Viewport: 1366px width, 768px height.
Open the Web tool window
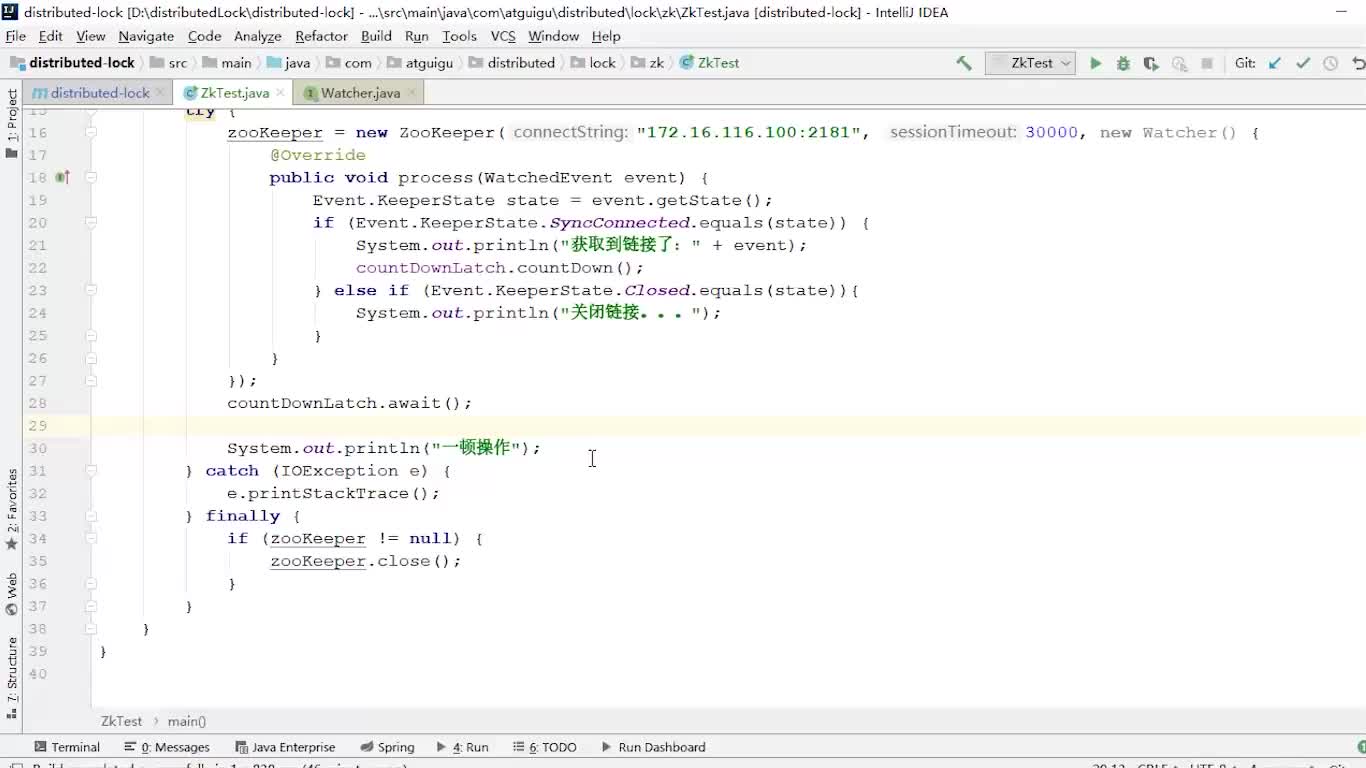tap(12, 594)
